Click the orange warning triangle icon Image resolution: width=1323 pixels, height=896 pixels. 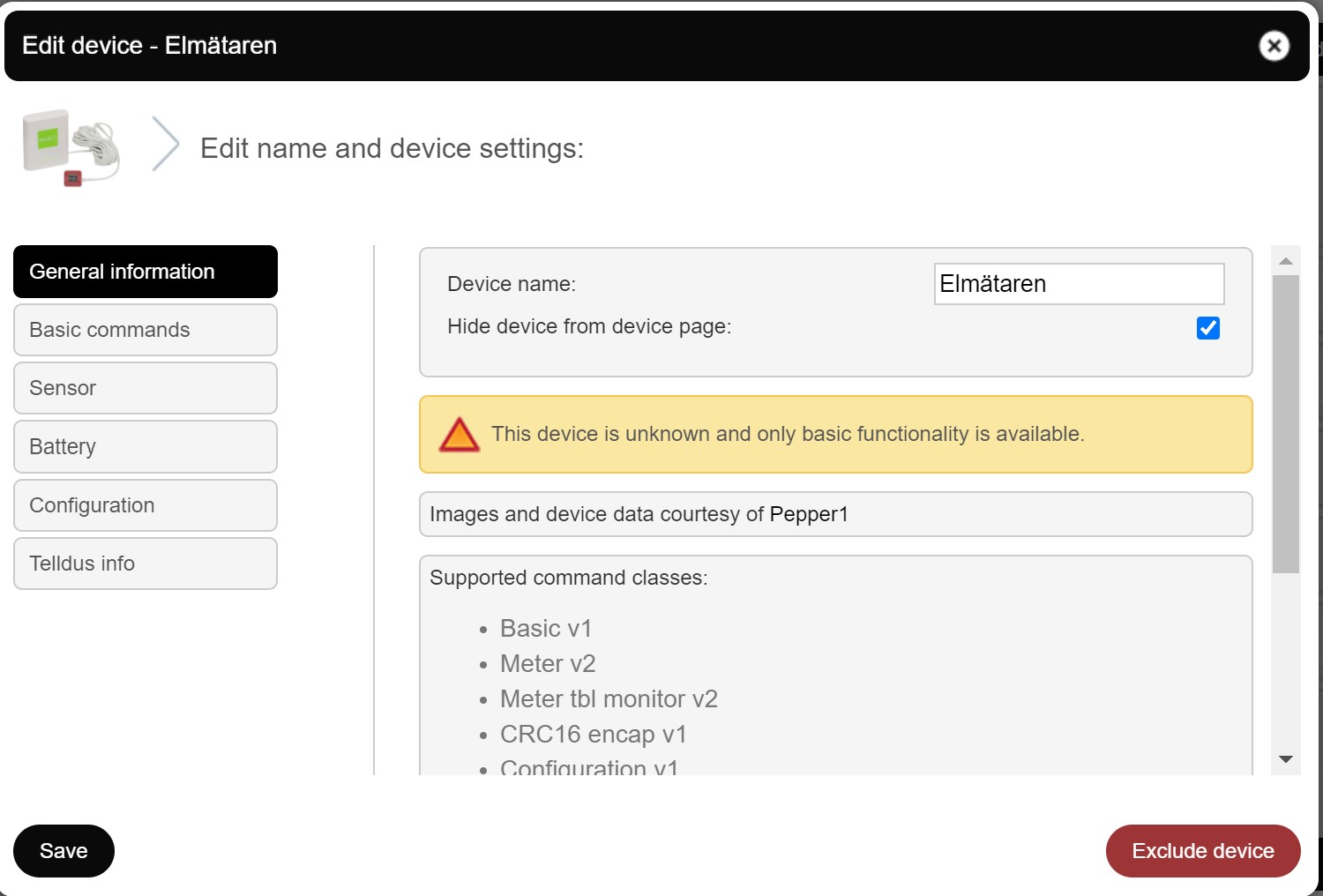pyautogui.click(x=460, y=435)
